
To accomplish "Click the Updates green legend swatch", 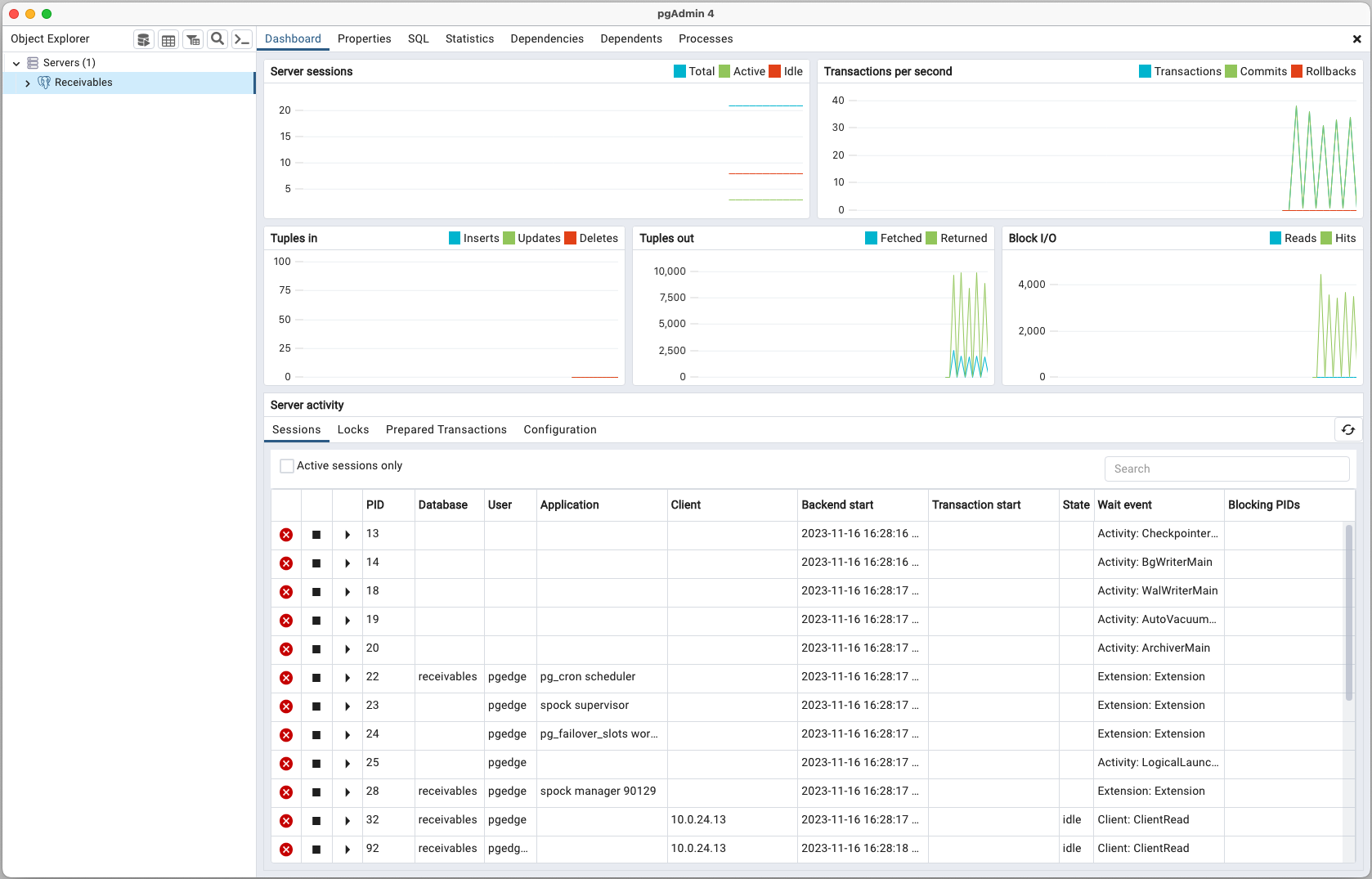I will tap(509, 239).
